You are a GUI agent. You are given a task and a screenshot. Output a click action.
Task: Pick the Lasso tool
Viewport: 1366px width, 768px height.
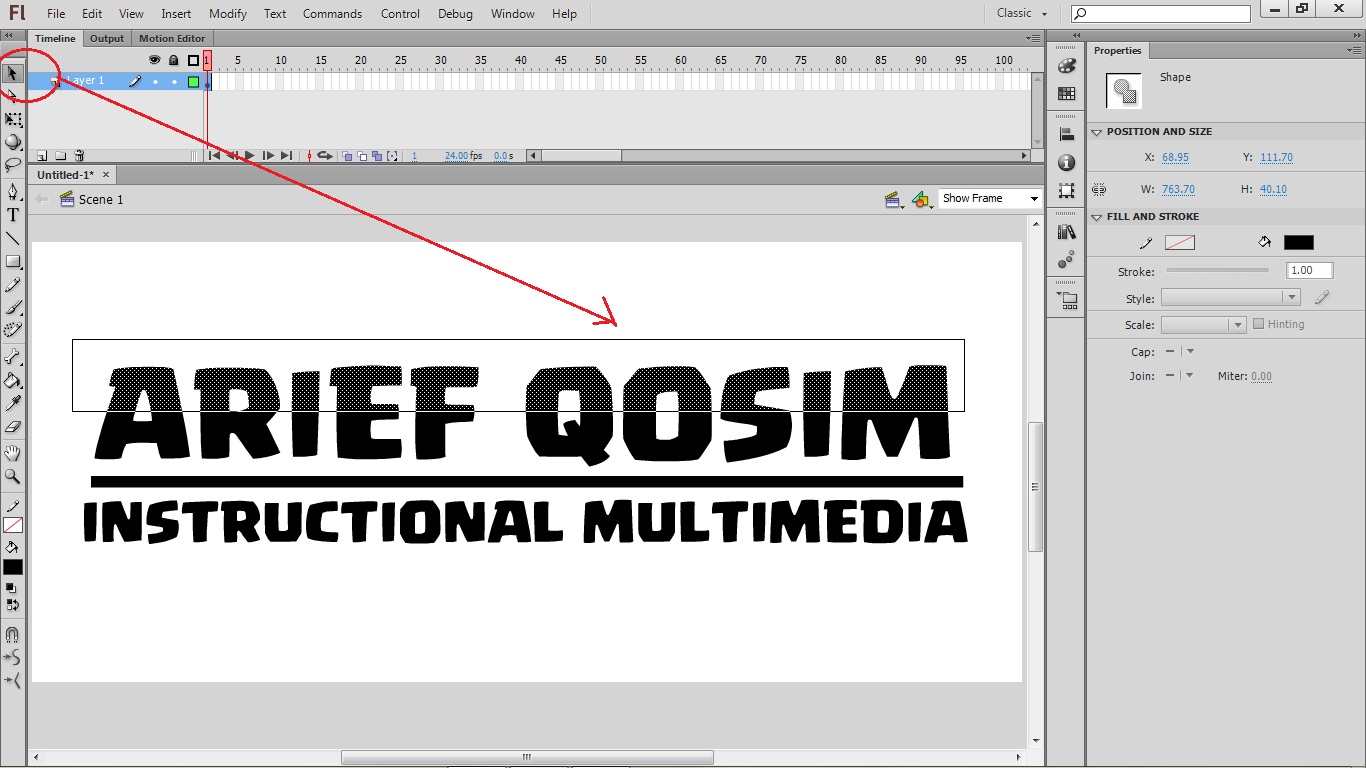point(13,164)
